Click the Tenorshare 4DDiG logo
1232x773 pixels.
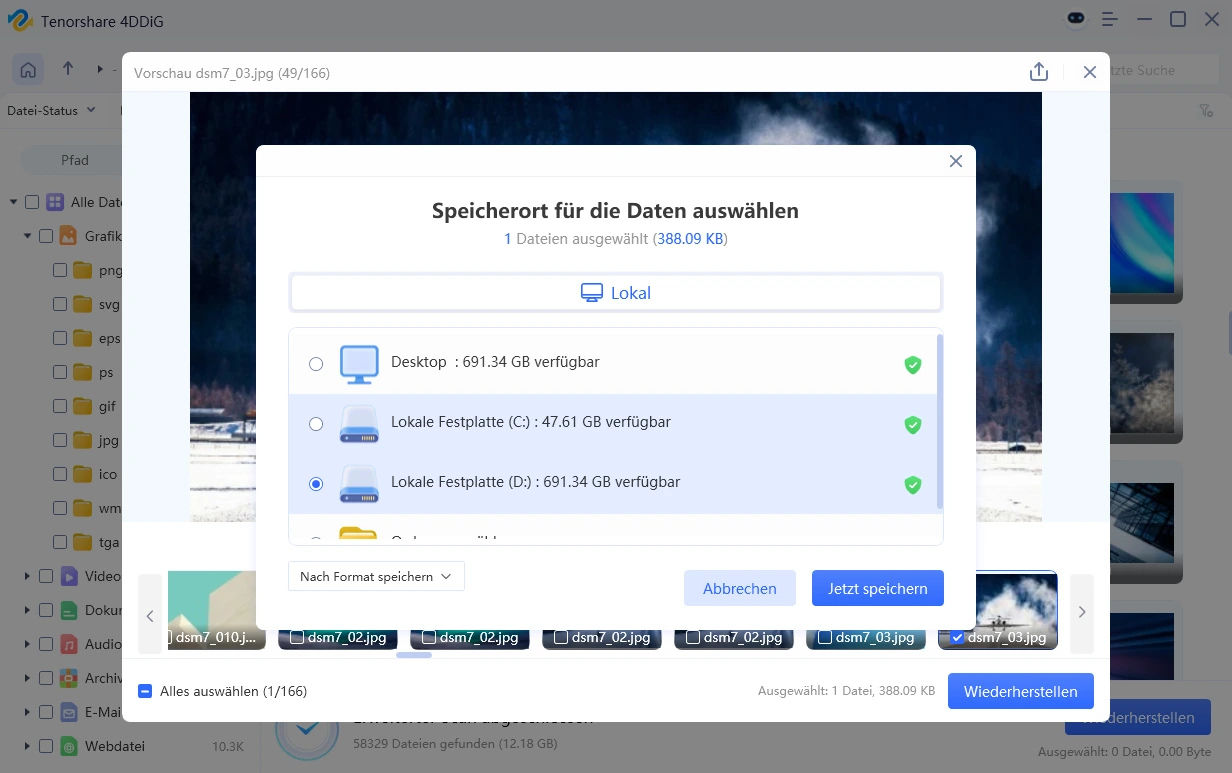coord(21,20)
